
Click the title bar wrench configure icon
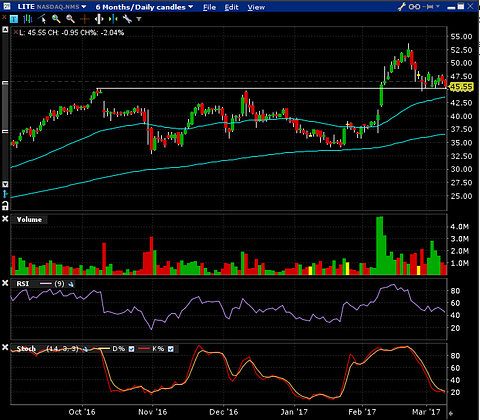(x=402, y=6)
